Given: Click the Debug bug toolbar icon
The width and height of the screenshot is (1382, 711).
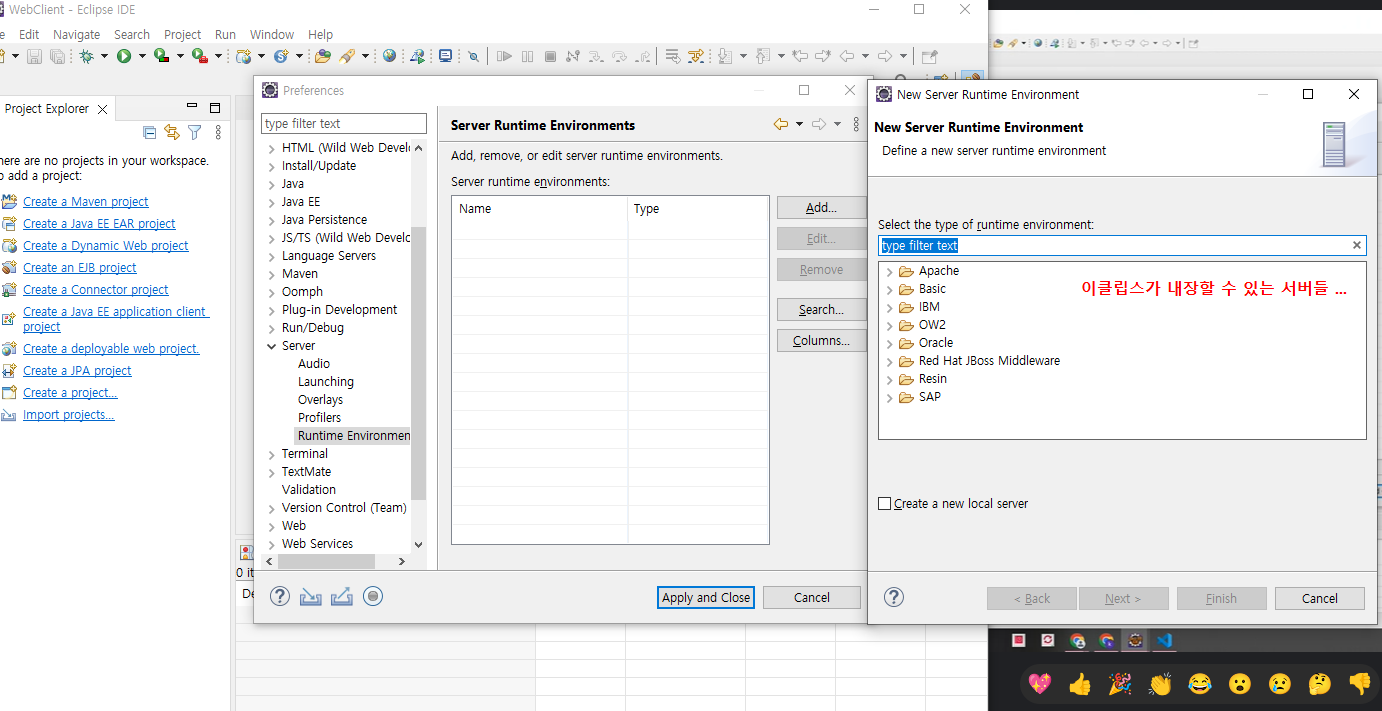Looking at the screenshot, I should pos(87,57).
